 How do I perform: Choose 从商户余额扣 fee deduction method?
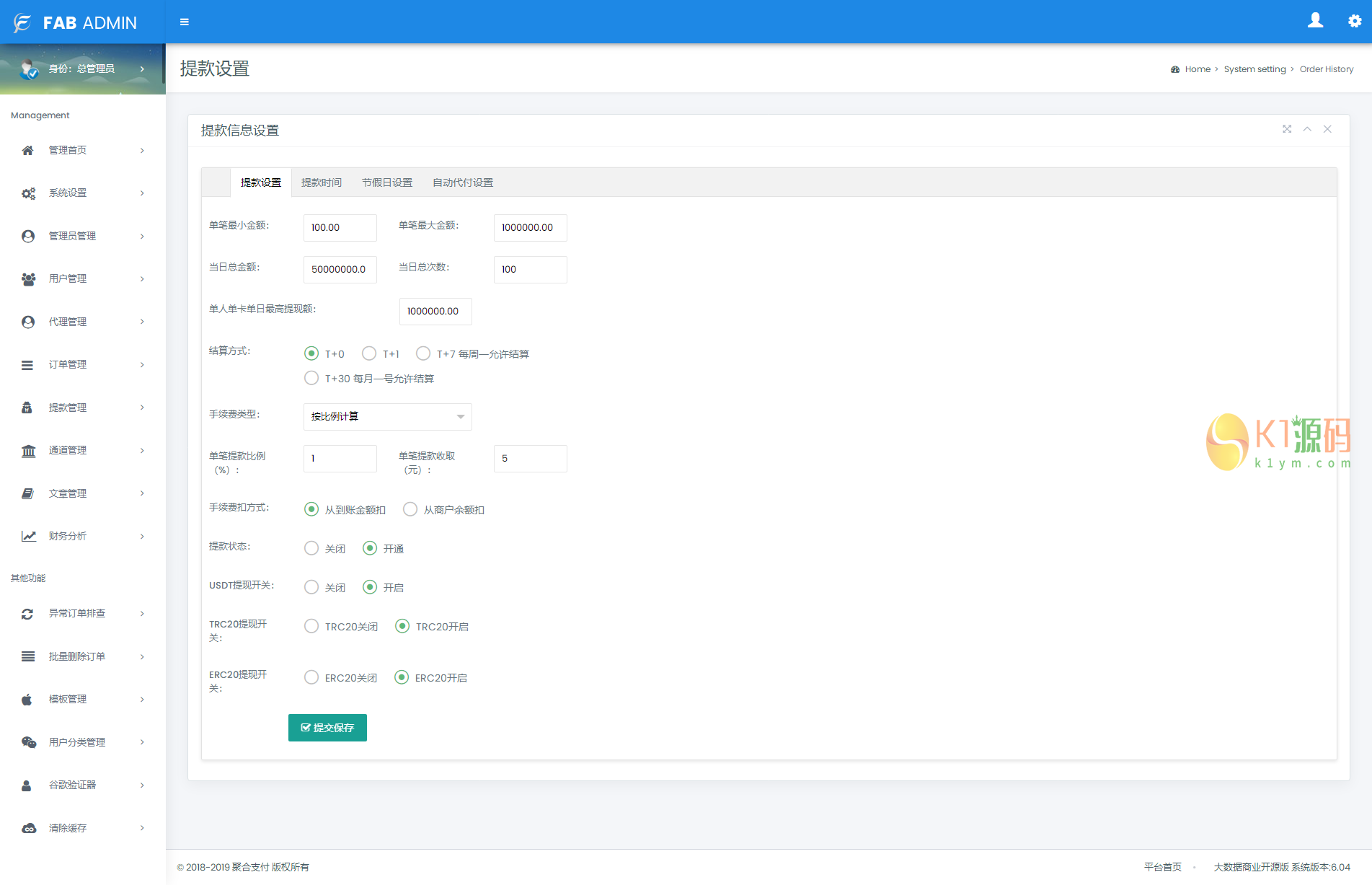410,509
